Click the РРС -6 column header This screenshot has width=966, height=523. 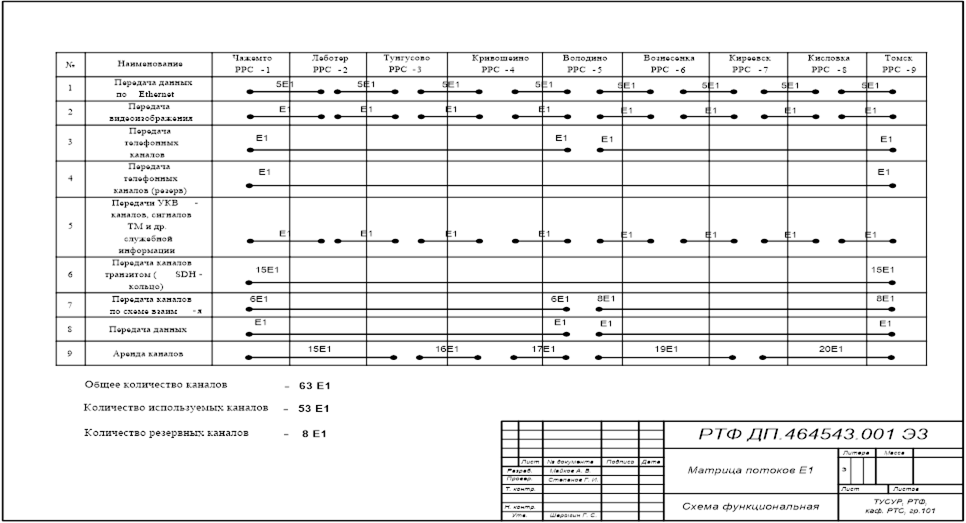click(664, 64)
